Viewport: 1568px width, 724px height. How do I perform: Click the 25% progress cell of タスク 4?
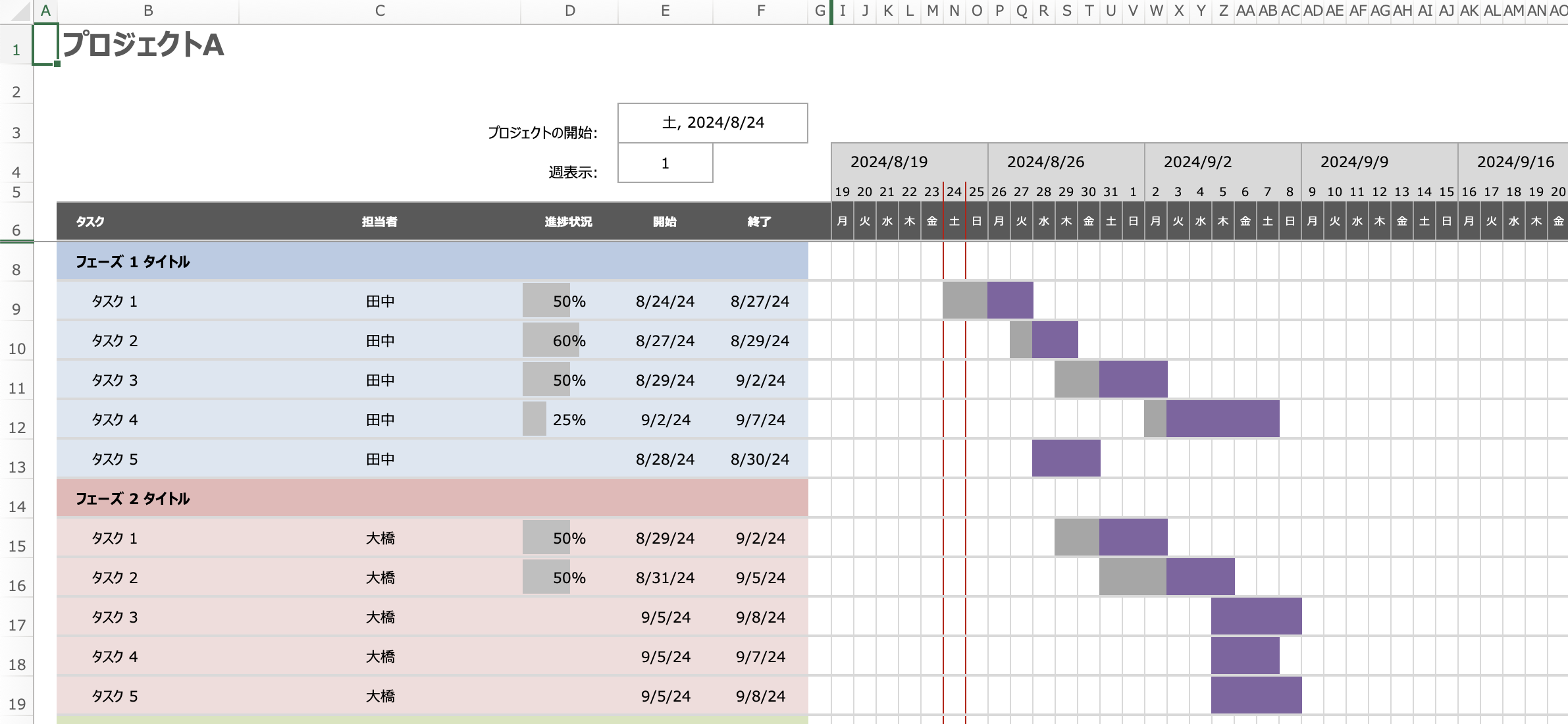point(569,419)
